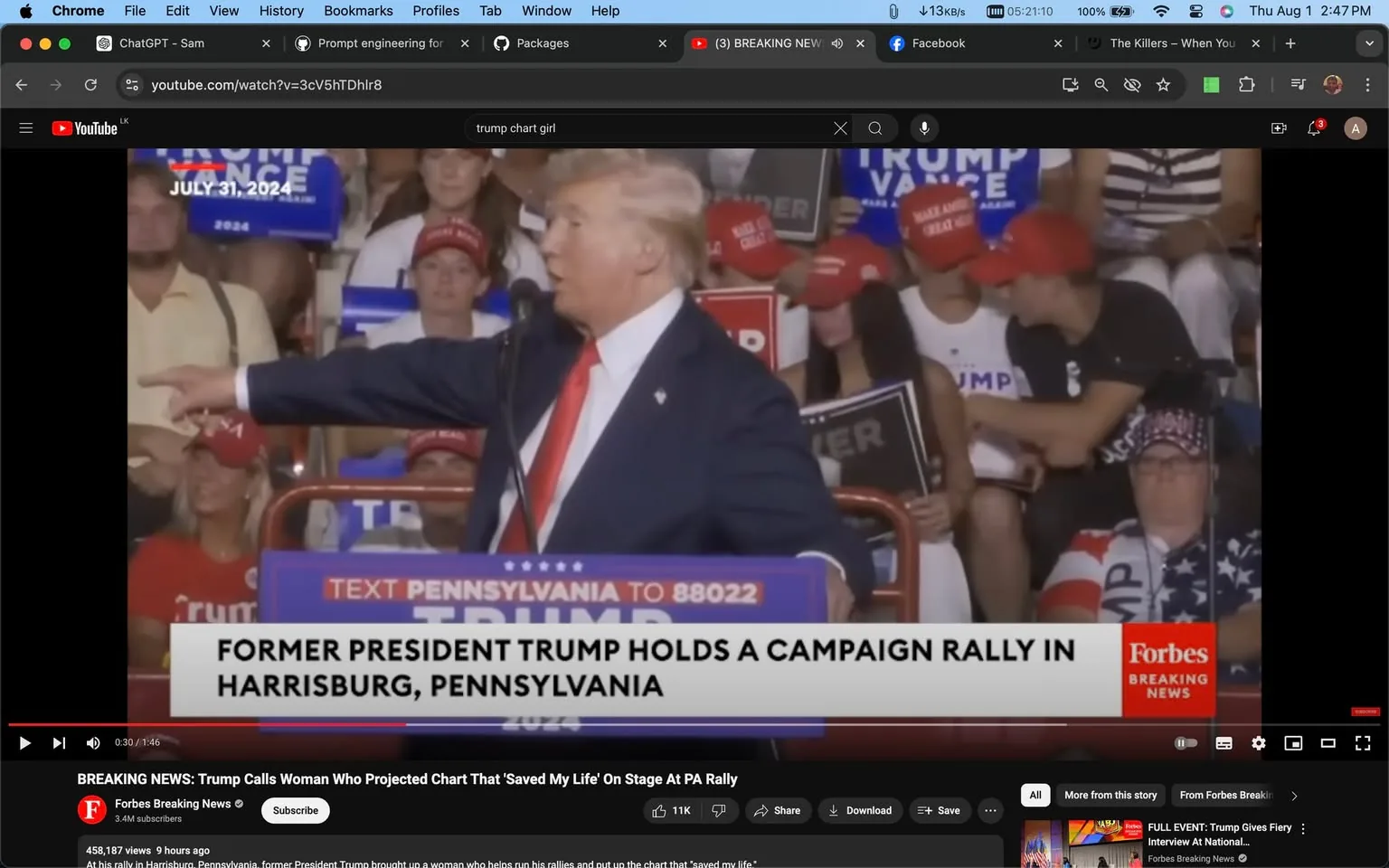Viewport: 1389px width, 868px height.
Task: Expand more suggestion categories with right chevron
Action: 1293,796
